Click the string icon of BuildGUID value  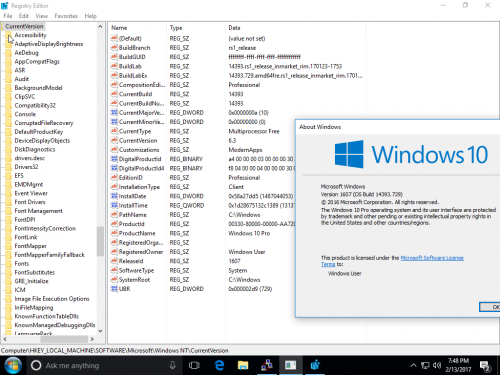point(114,57)
